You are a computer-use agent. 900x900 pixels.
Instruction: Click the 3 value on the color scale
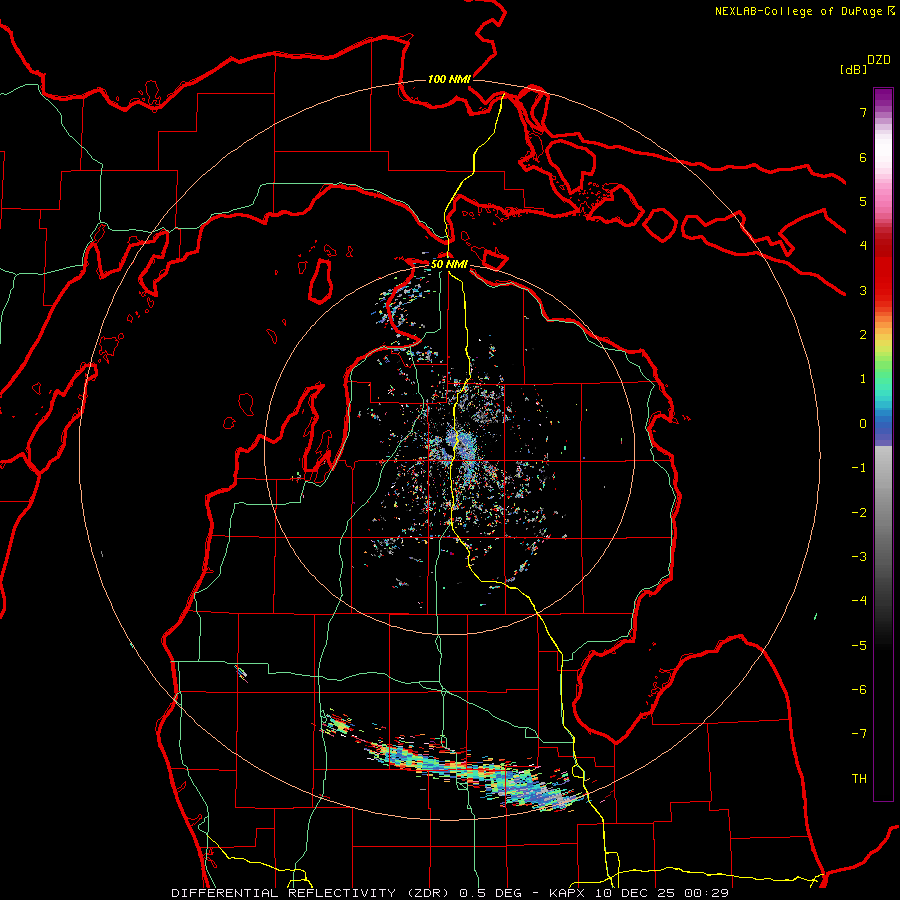tap(863, 290)
